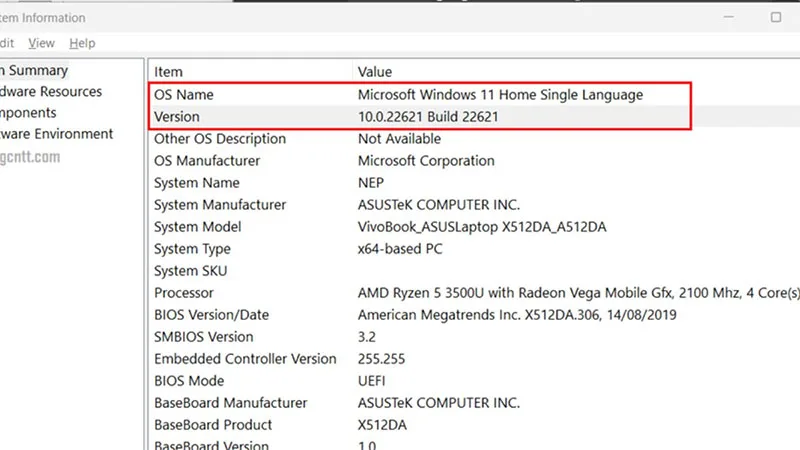Screen dimensions: 800x450
Task: Click the American Megatrends Inc. X512DA.306 value
Action: tap(517, 315)
